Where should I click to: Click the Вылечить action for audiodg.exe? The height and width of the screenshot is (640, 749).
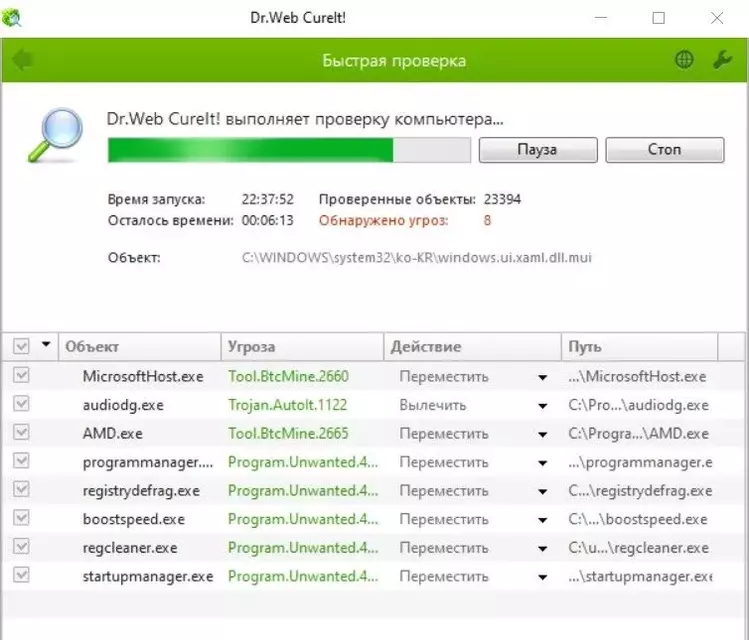(432, 405)
